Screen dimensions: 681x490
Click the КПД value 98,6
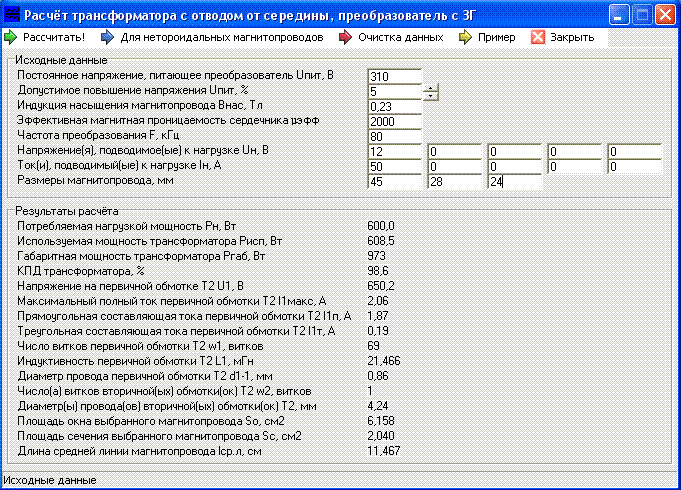(378, 271)
